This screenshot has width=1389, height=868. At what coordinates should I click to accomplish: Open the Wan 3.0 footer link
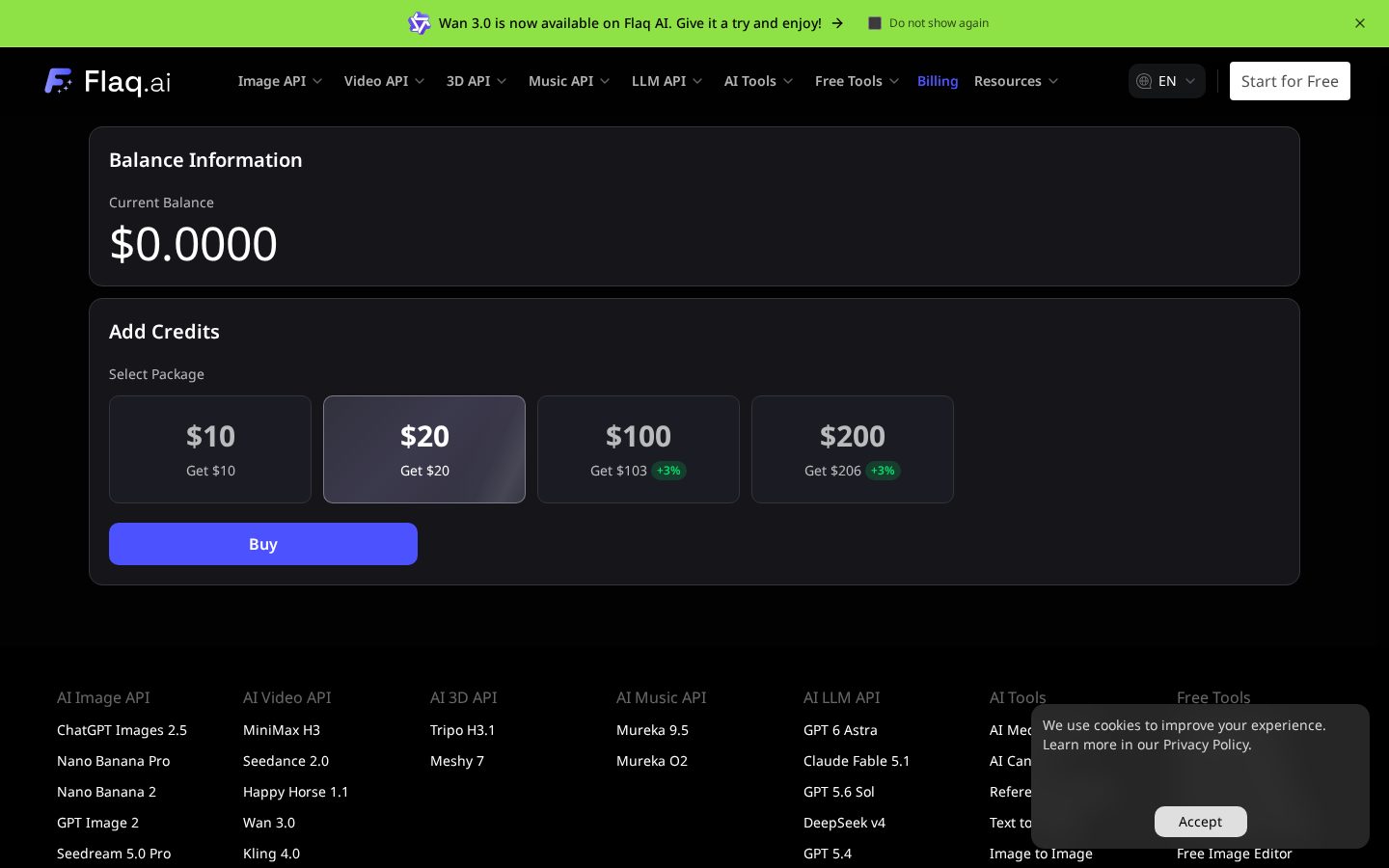[x=269, y=823]
